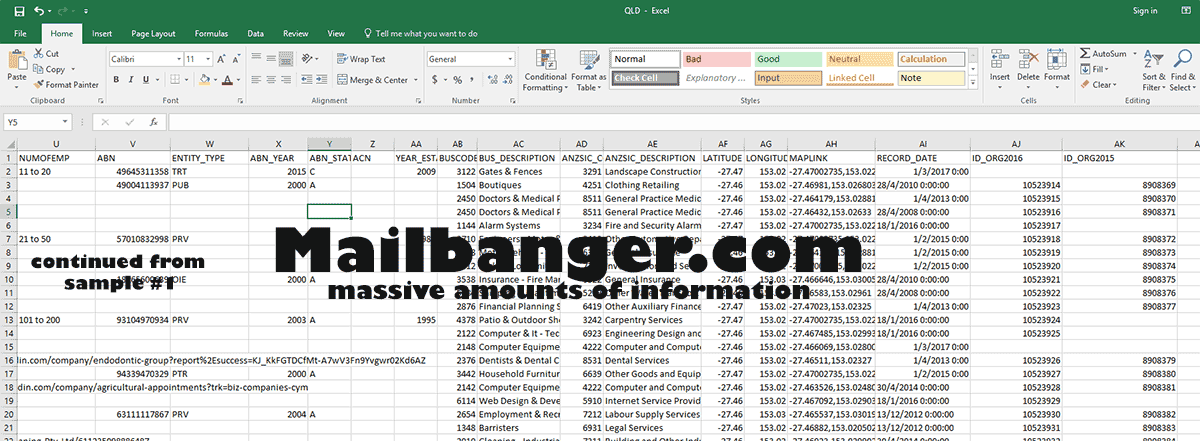Viewport: 1200px width, 441px height.
Task: Click the Increase Decimal icon
Action: pyautogui.click(x=492, y=80)
